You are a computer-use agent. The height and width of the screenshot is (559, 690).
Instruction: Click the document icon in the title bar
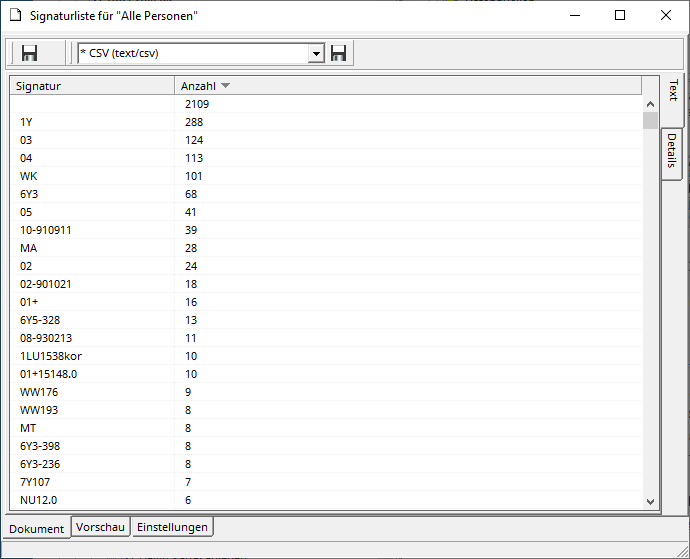(15, 15)
